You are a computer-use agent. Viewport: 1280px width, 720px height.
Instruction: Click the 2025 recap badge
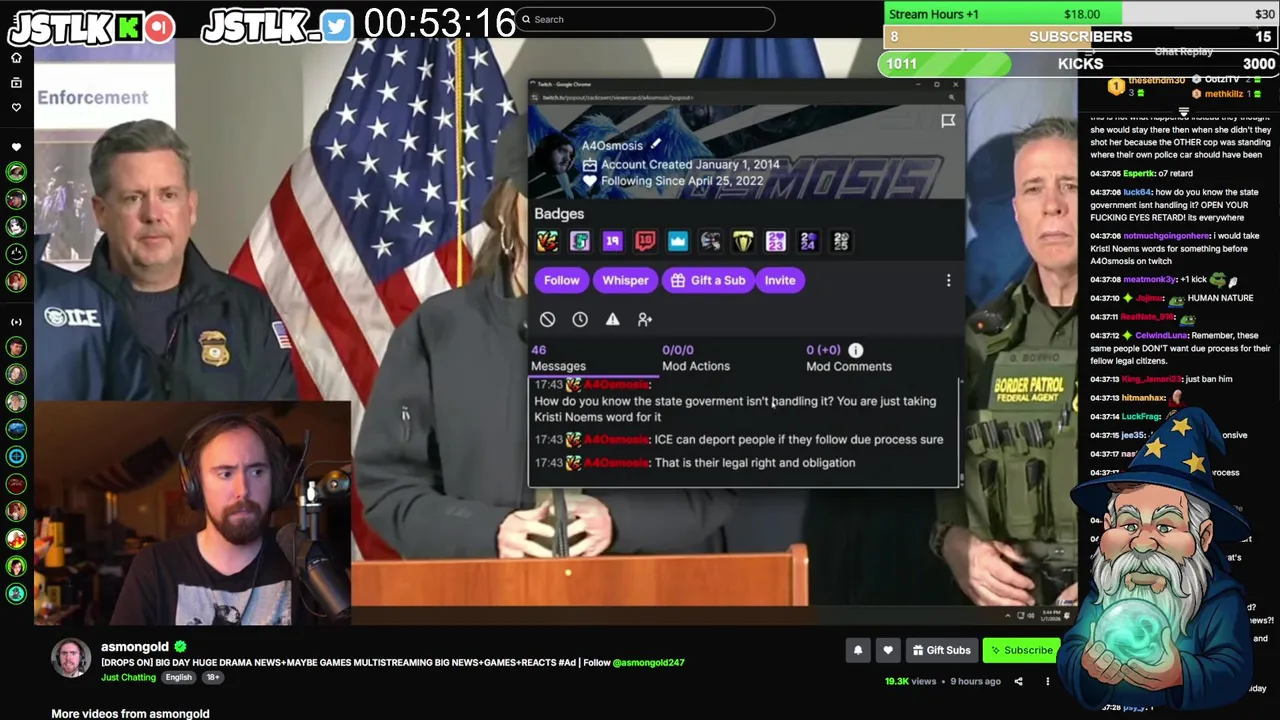(841, 241)
